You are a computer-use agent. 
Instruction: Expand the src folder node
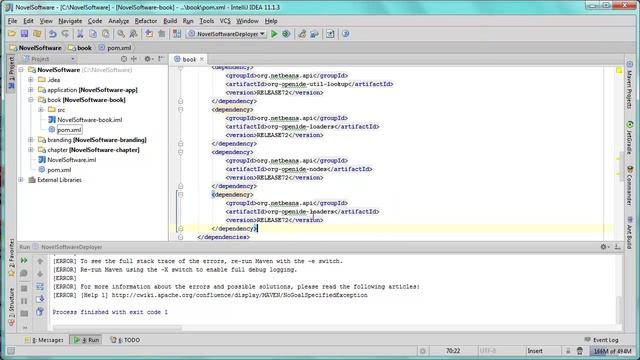pyautogui.click(x=41, y=110)
